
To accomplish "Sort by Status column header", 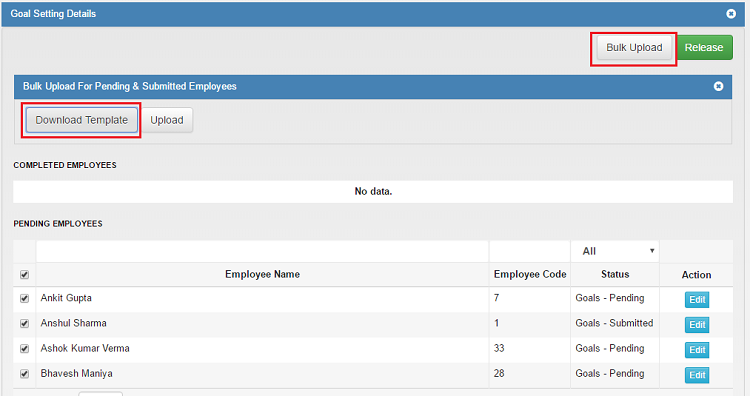I will 615,275.
